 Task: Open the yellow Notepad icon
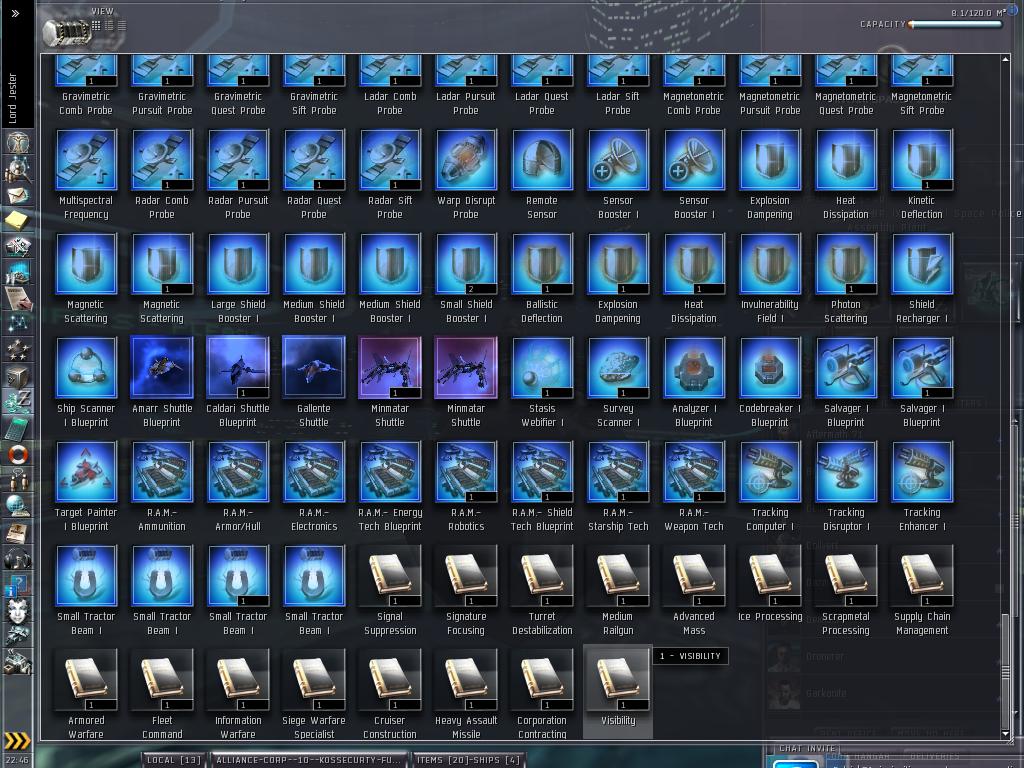(x=18, y=221)
